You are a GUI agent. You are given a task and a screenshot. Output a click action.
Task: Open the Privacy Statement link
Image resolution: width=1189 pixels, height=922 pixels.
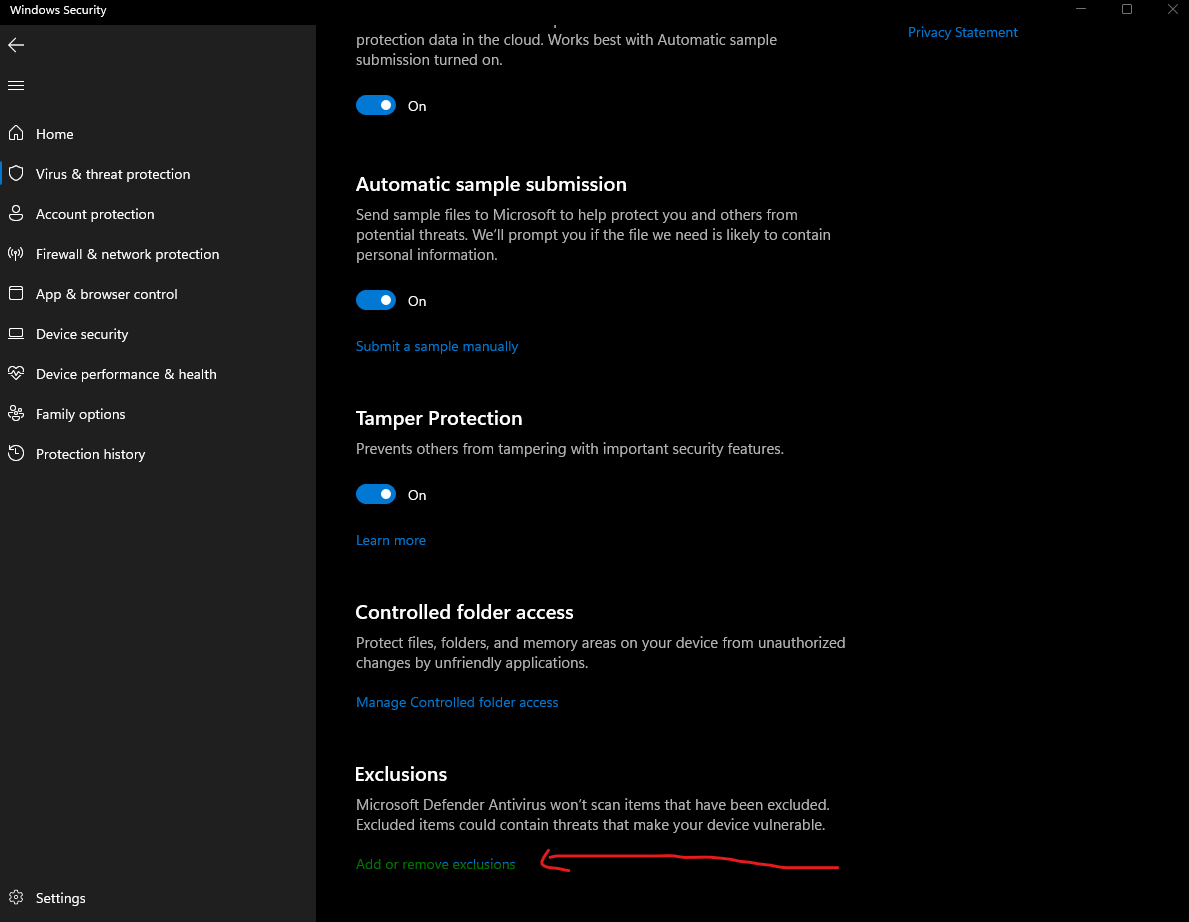coord(962,32)
